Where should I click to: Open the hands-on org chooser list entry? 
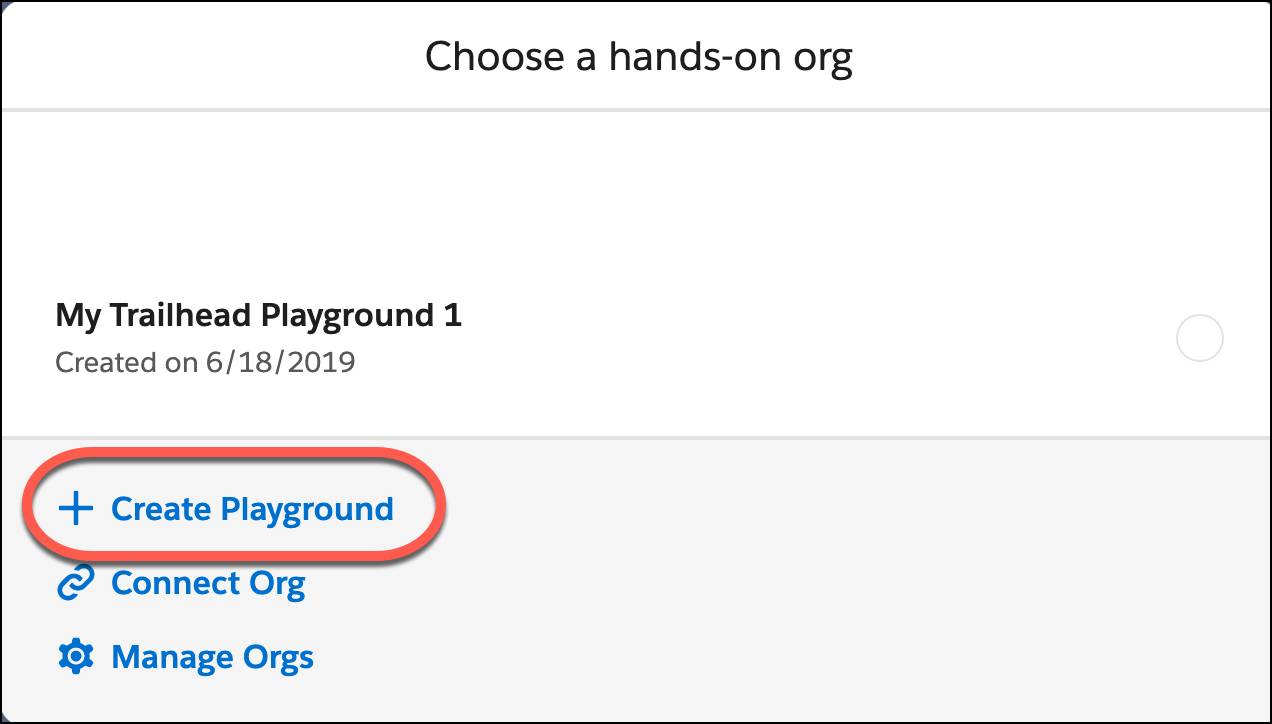[258, 315]
